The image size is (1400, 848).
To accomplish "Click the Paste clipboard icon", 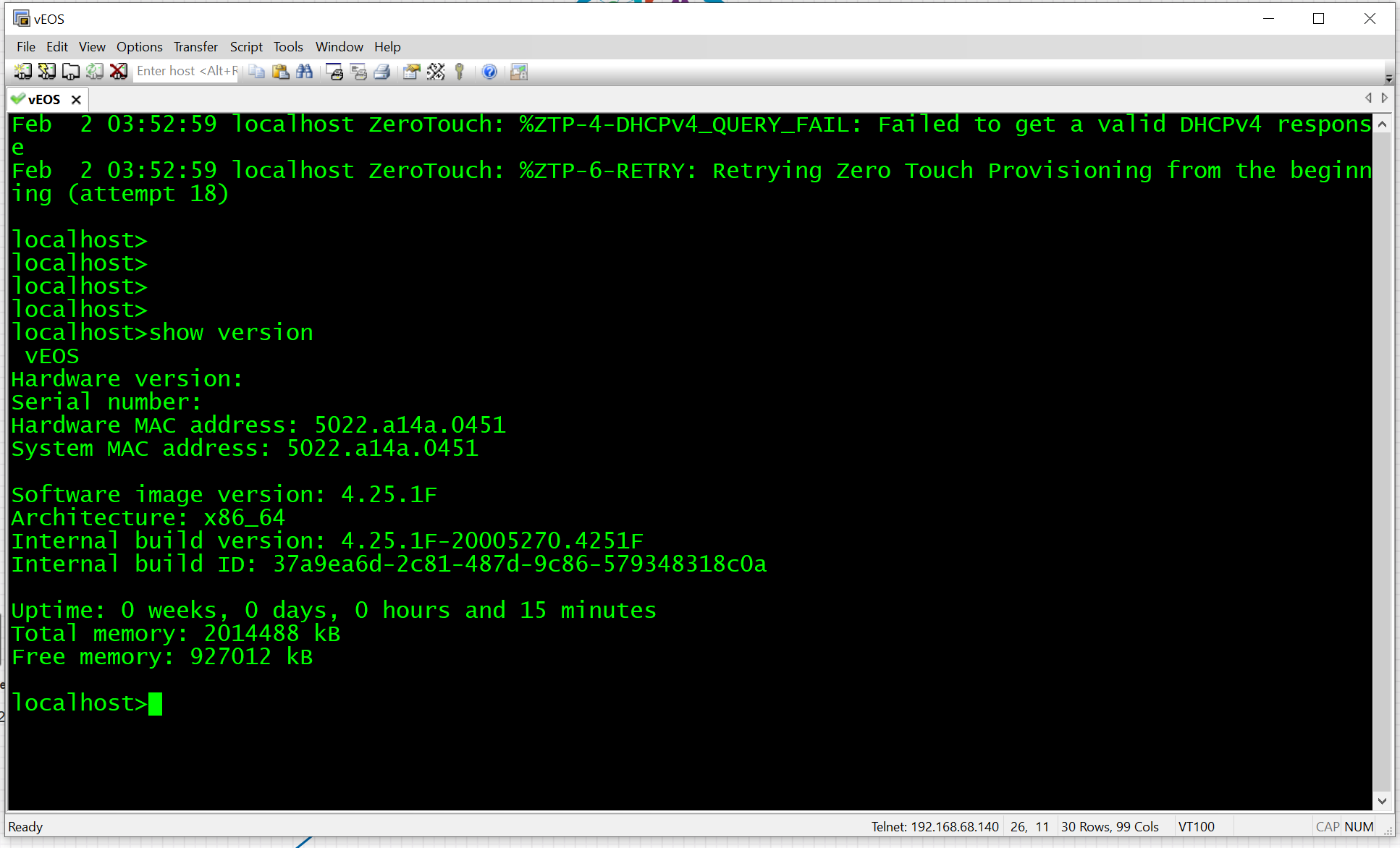I will (280, 71).
